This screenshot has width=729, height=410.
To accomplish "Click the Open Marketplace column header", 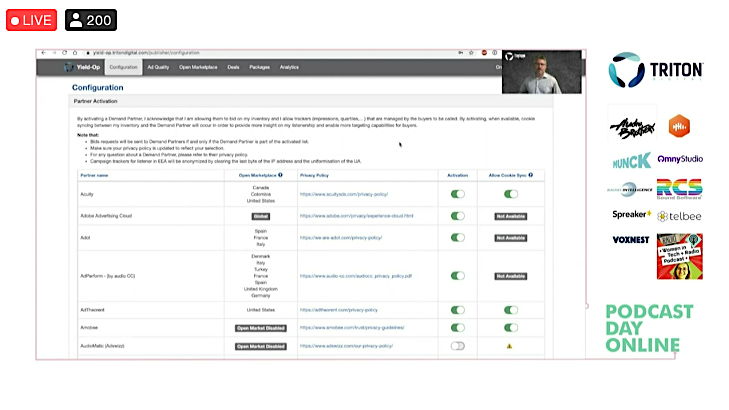I will pos(257,175).
